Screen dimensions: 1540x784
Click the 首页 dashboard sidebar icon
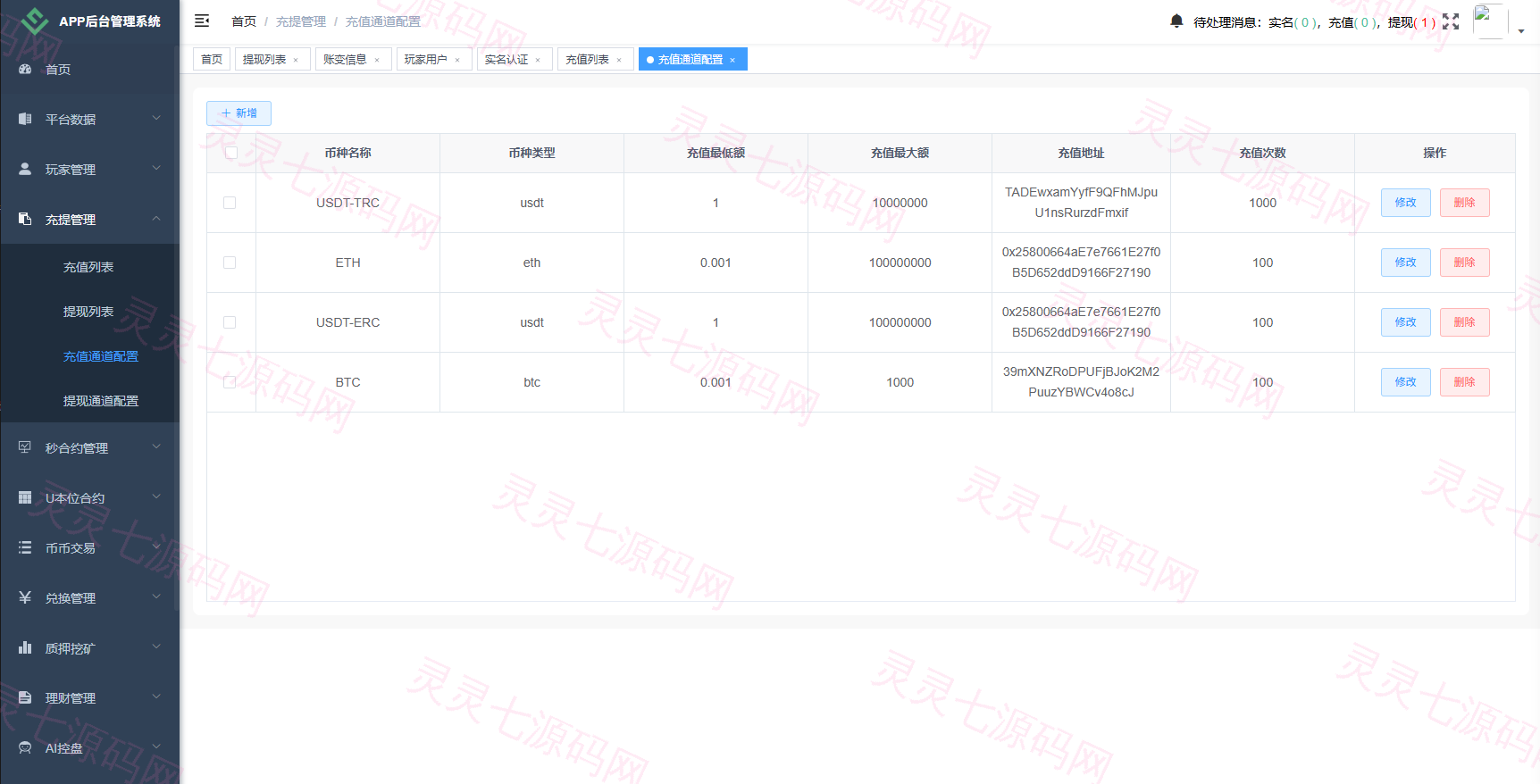(25, 69)
